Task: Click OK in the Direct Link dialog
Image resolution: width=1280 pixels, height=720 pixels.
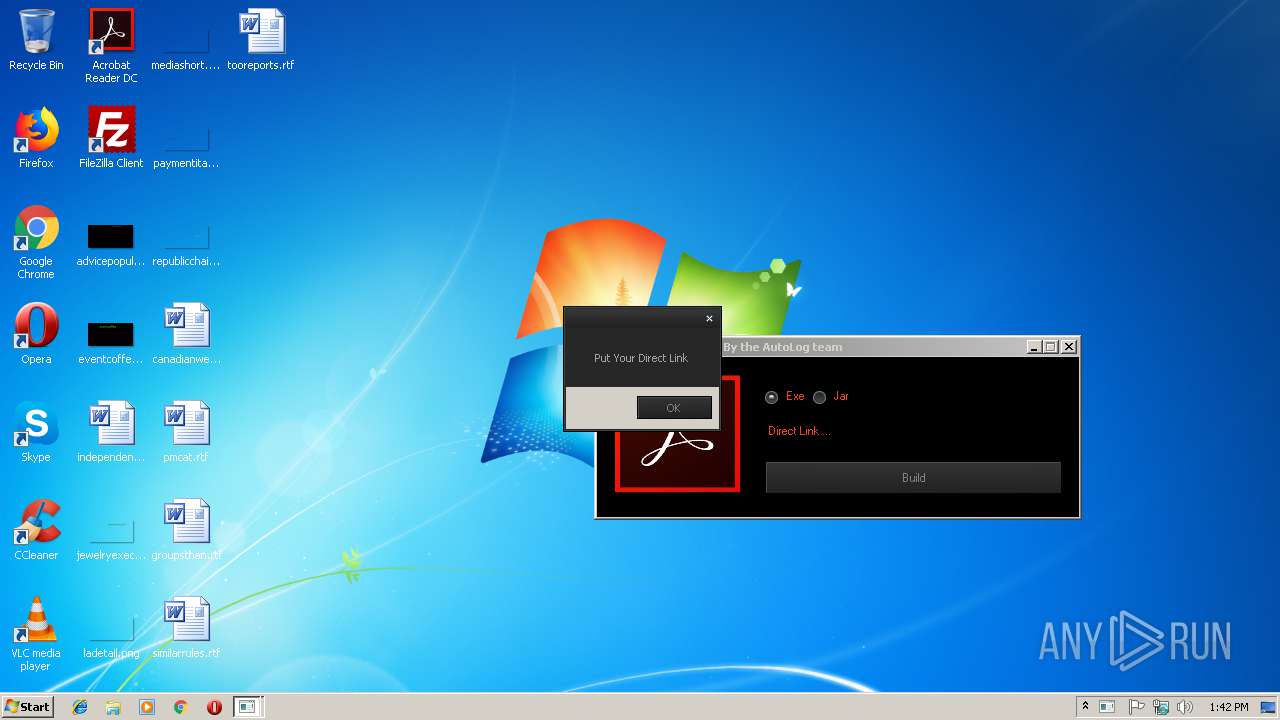Action: (674, 407)
